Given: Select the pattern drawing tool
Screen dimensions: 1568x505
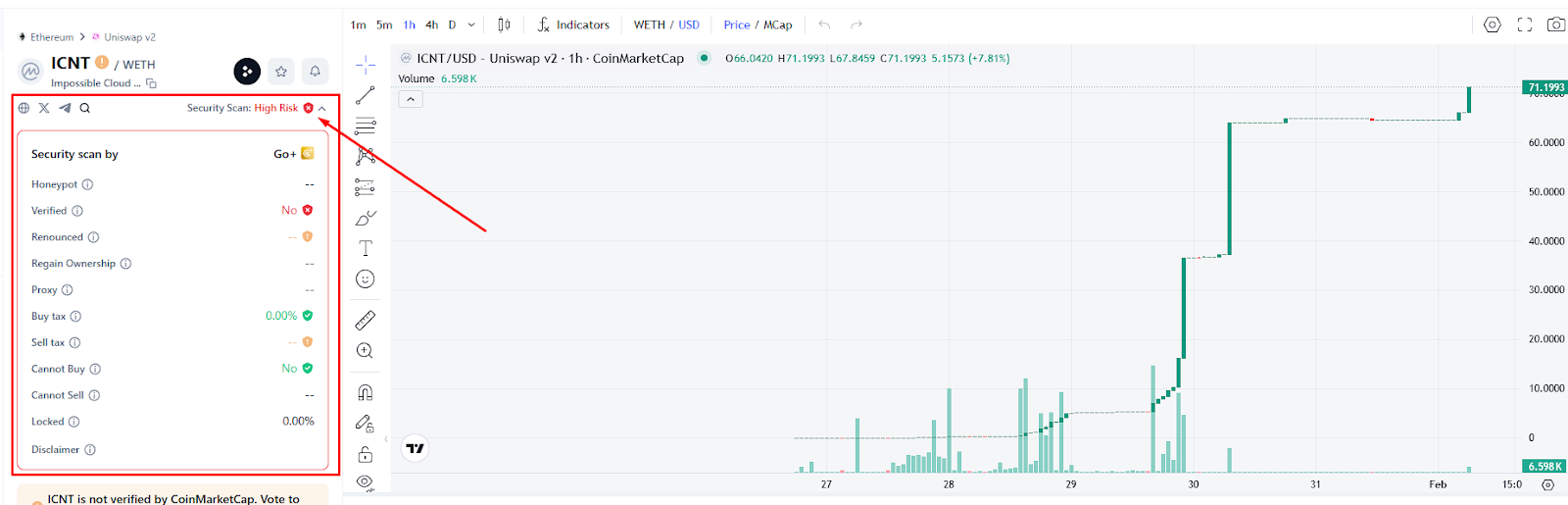Looking at the screenshot, I should point(366,156).
